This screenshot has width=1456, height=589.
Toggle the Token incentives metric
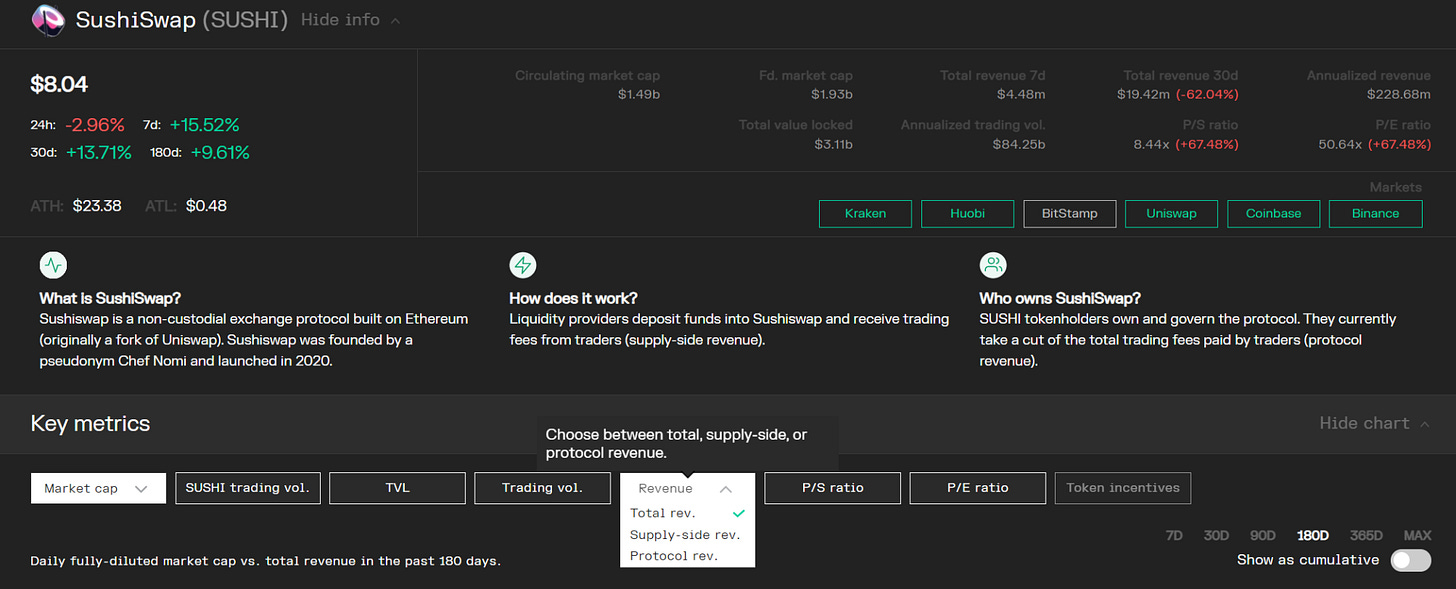(1123, 488)
